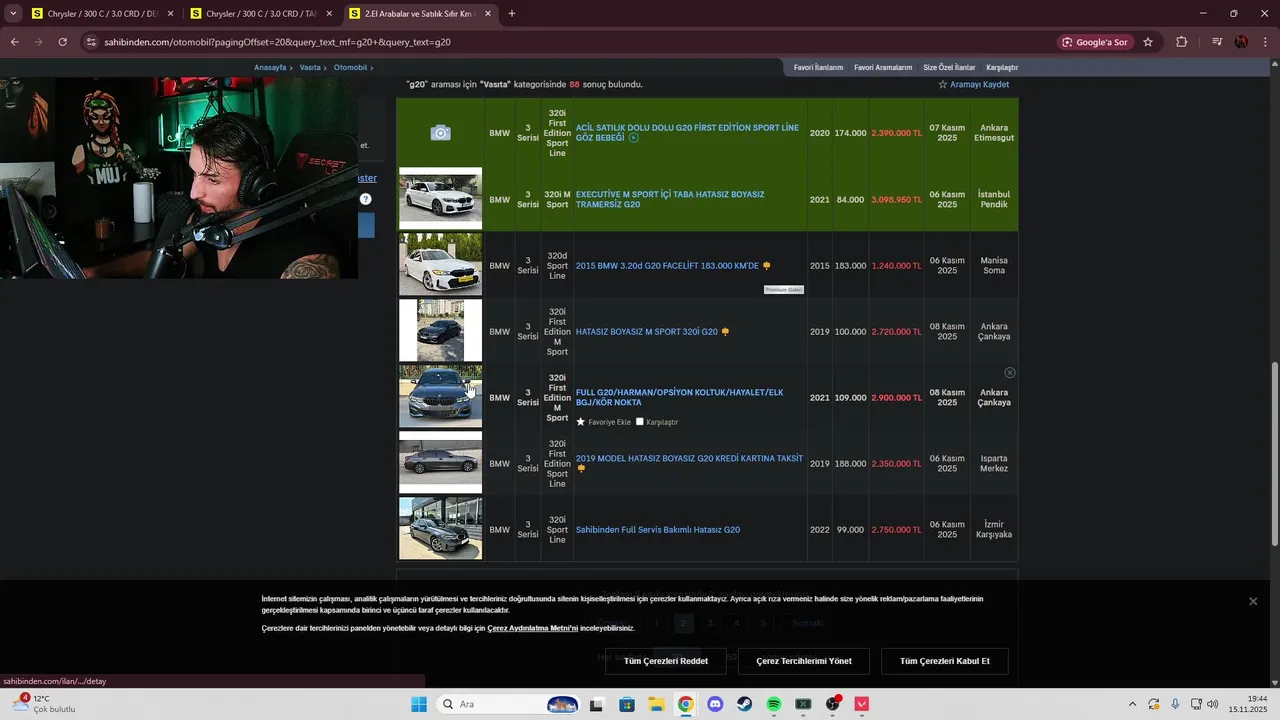Open the tab search dropdown arrow

[x=13, y=14]
